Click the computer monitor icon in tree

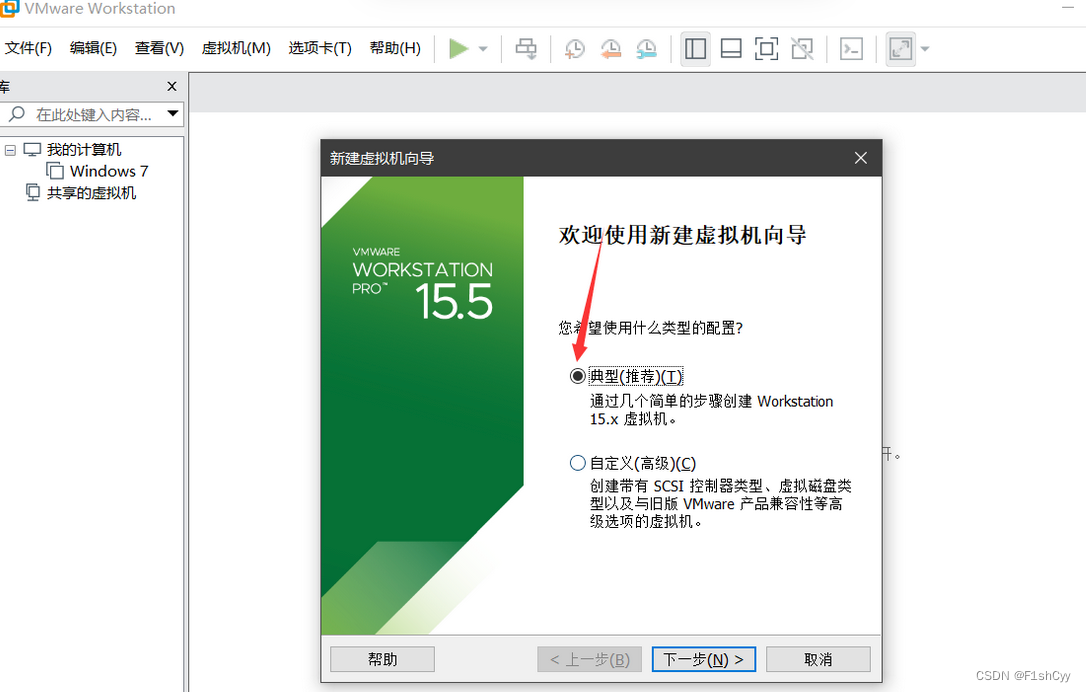coord(33,150)
